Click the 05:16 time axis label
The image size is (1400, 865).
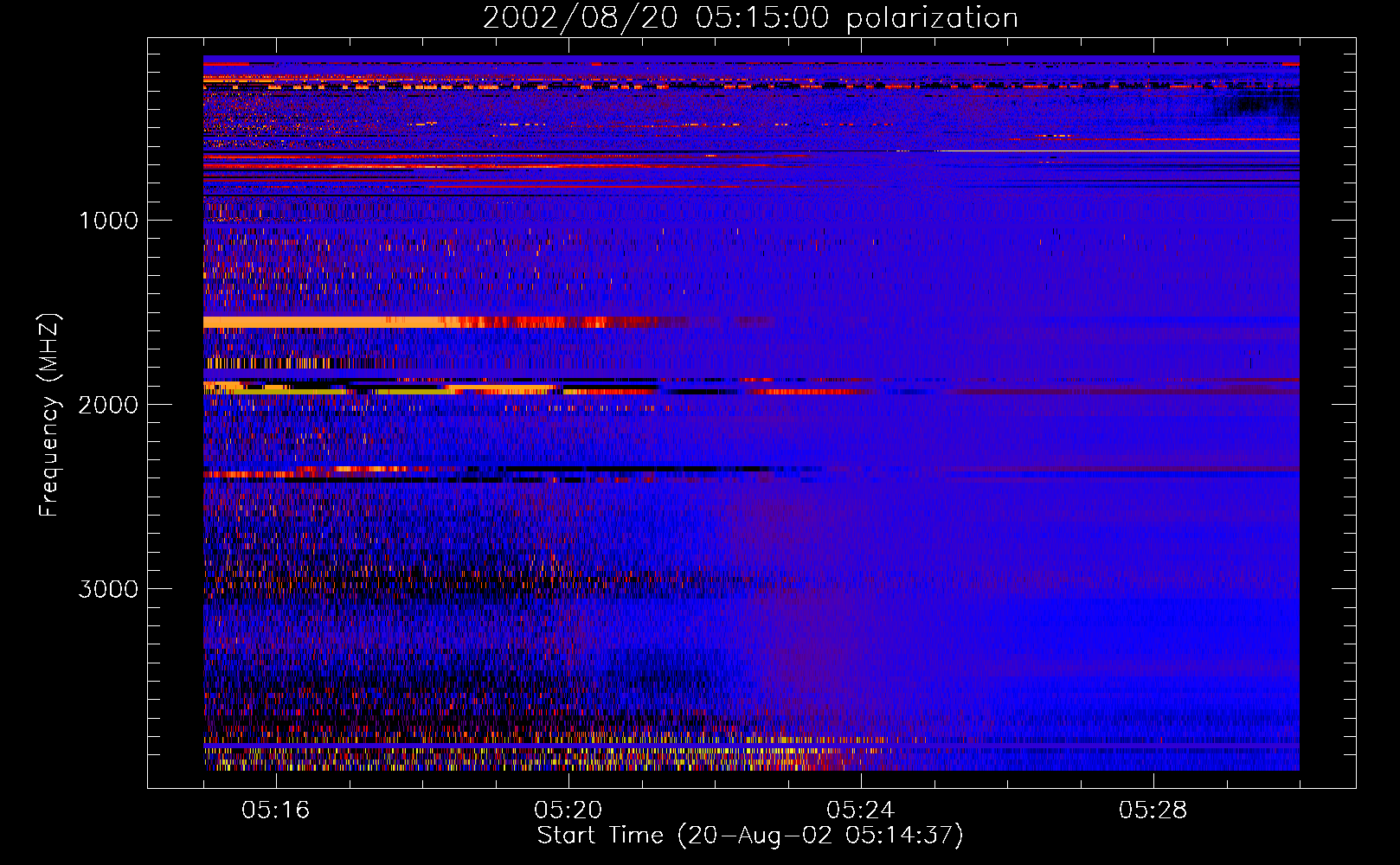click(275, 811)
